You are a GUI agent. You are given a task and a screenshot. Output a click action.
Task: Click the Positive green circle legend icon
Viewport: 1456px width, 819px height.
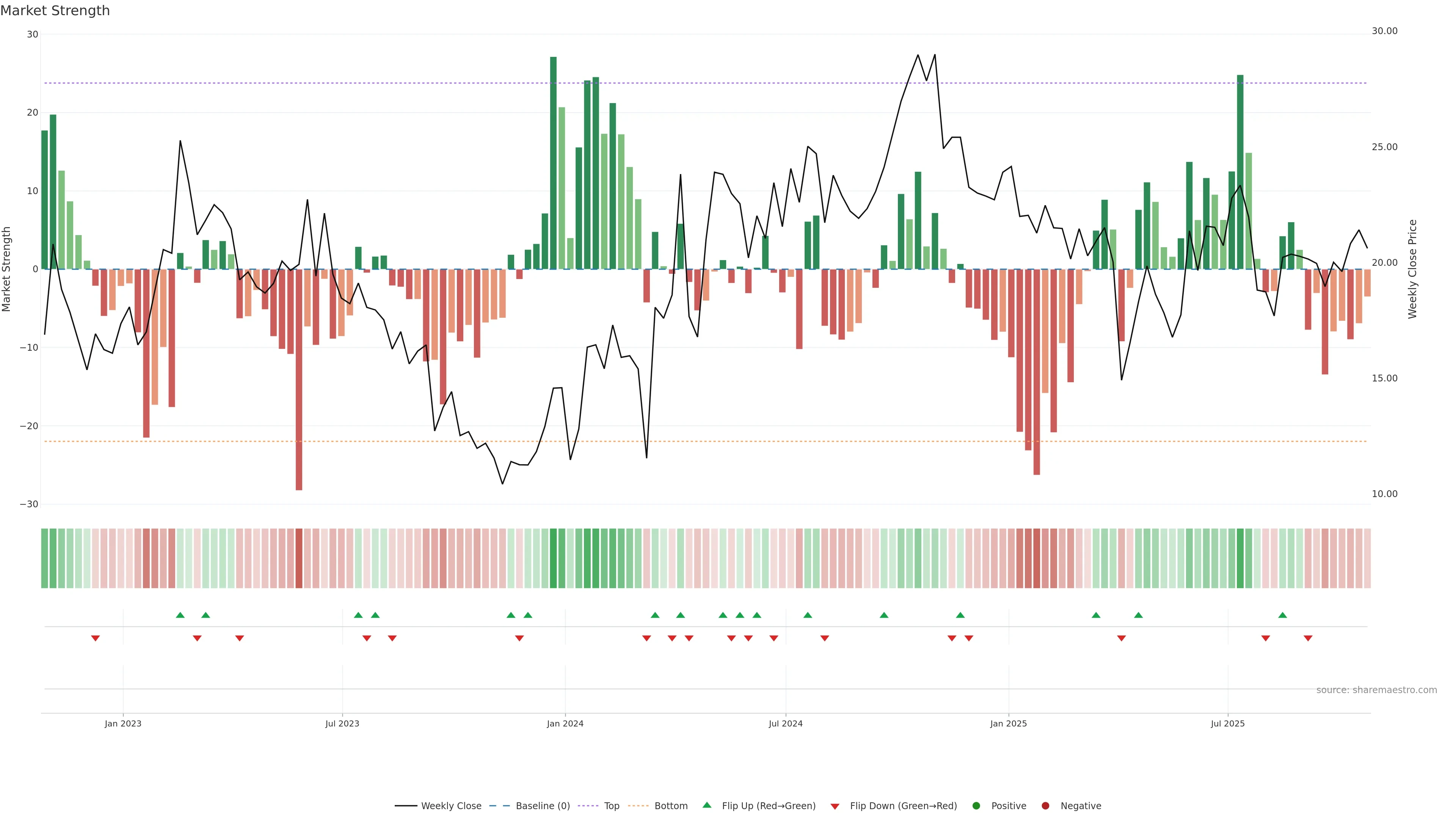tap(976, 806)
